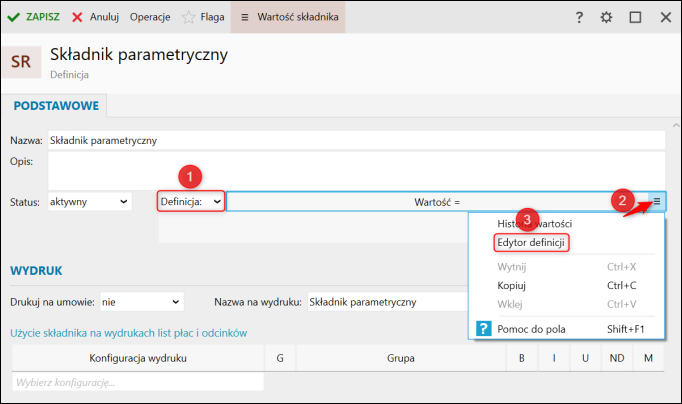Open Użycie składnika na wydrukach link
This screenshot has width=682, height=404.
[129, 333]
